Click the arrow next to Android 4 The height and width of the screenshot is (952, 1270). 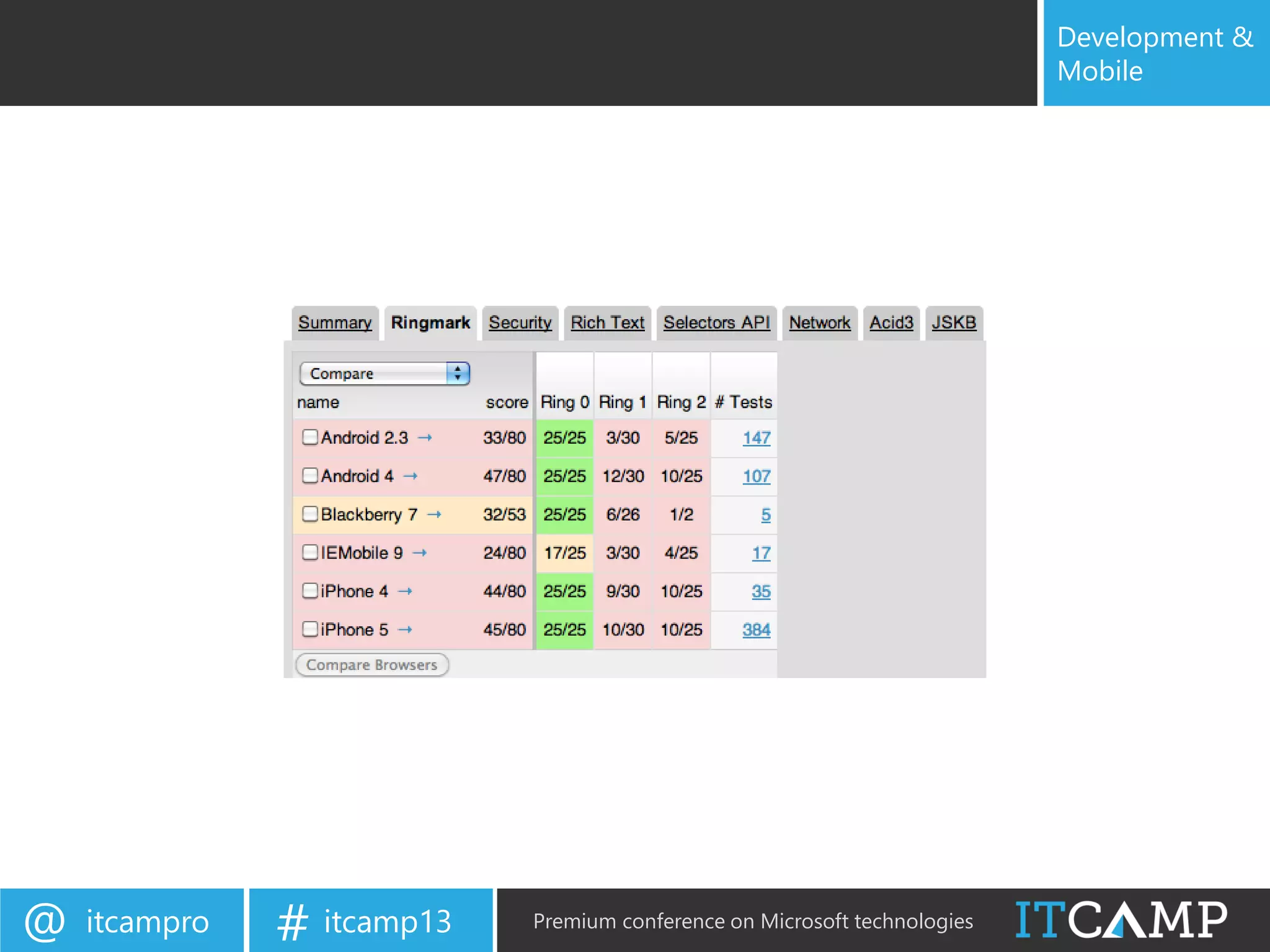click(410, 477)
